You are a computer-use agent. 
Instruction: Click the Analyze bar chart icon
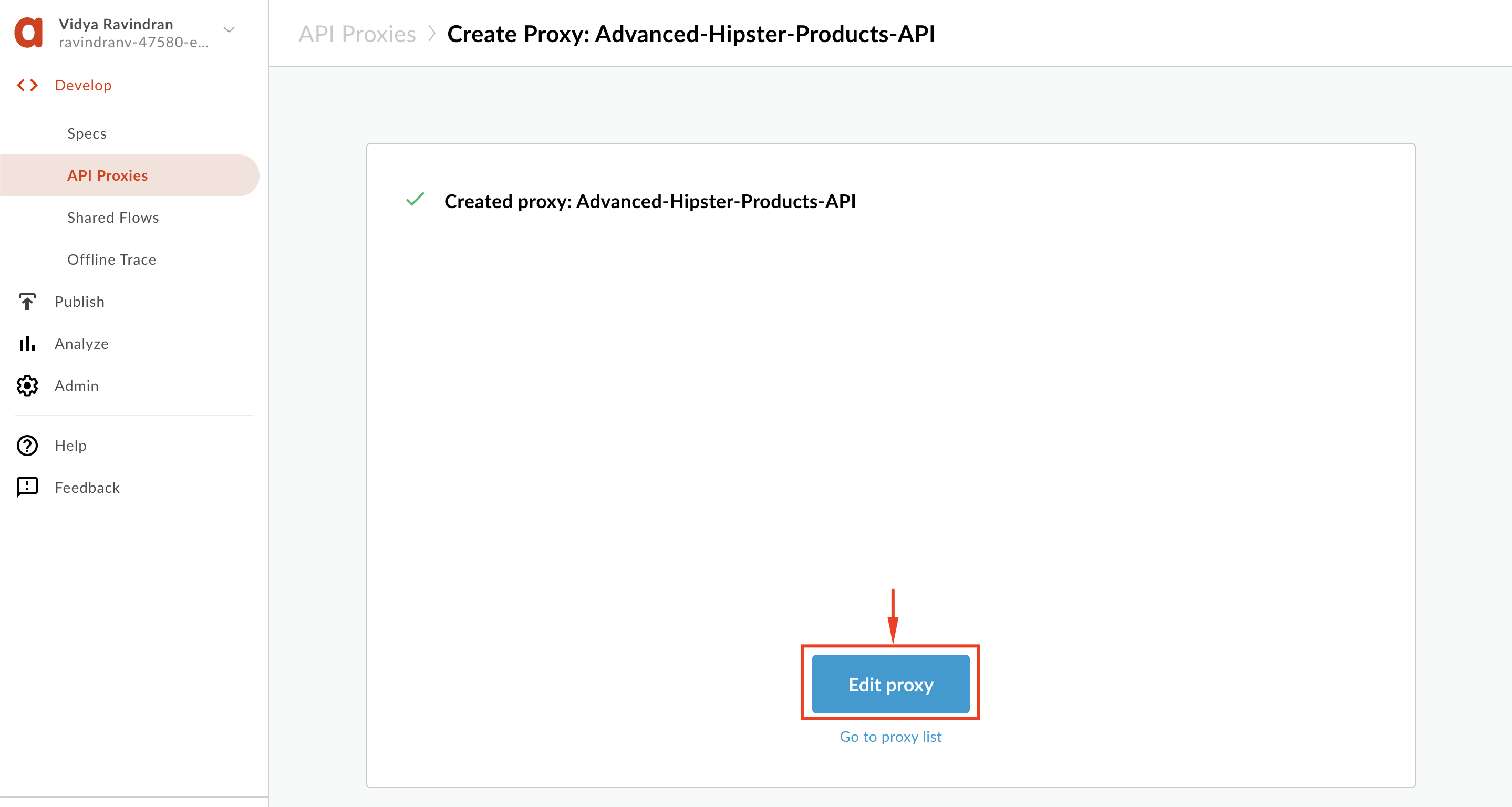tap(27, 344)
